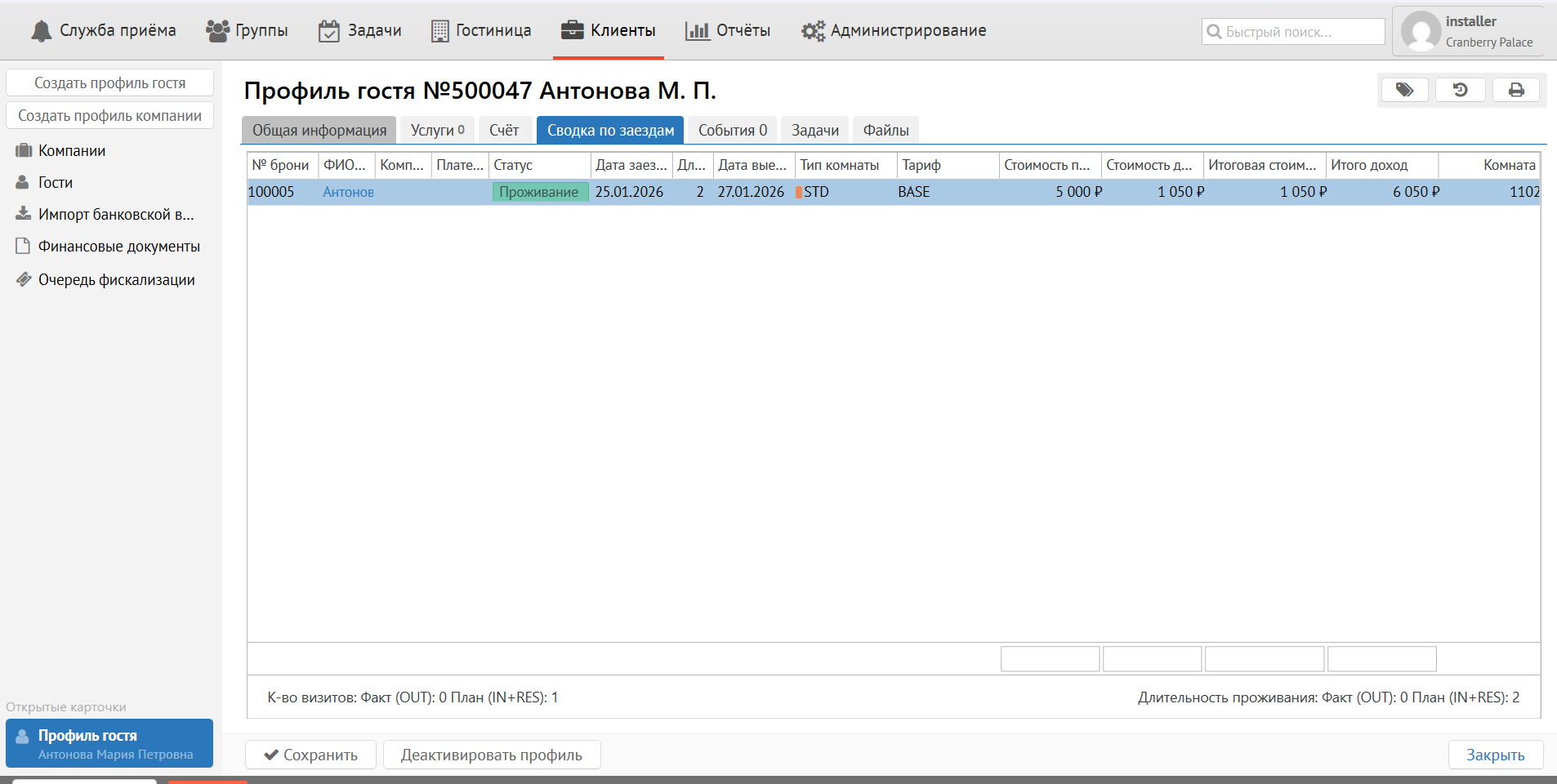Focus the Быстрый поиск search field

coord(1294,32)
